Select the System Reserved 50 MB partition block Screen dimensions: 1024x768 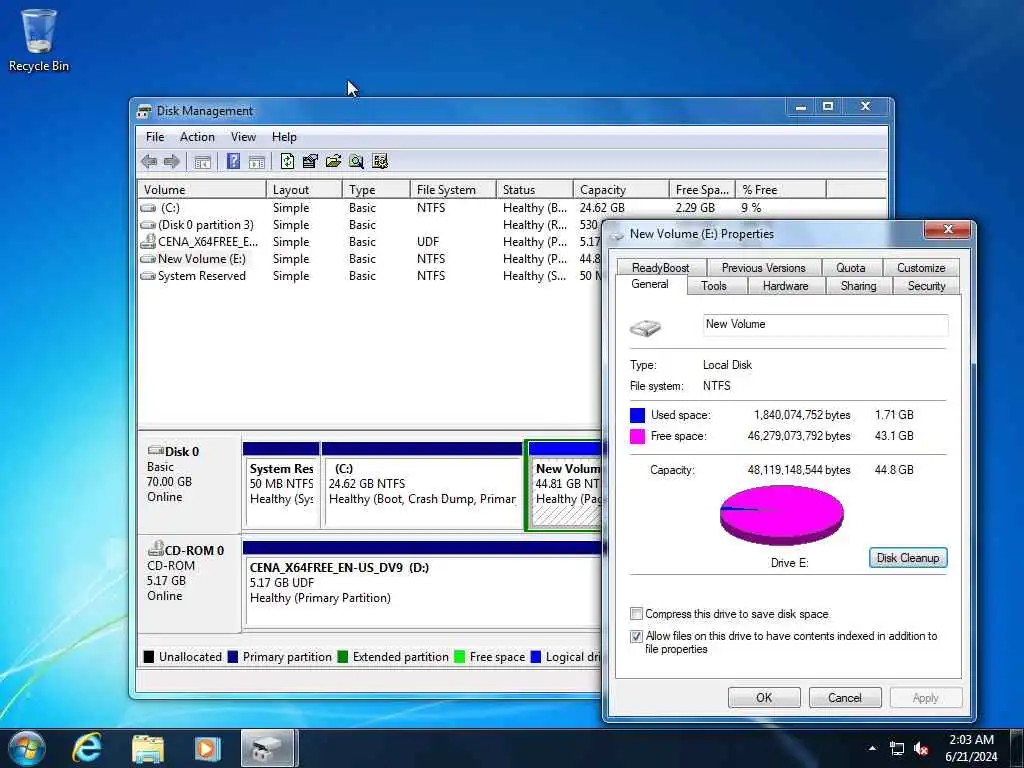281,485
